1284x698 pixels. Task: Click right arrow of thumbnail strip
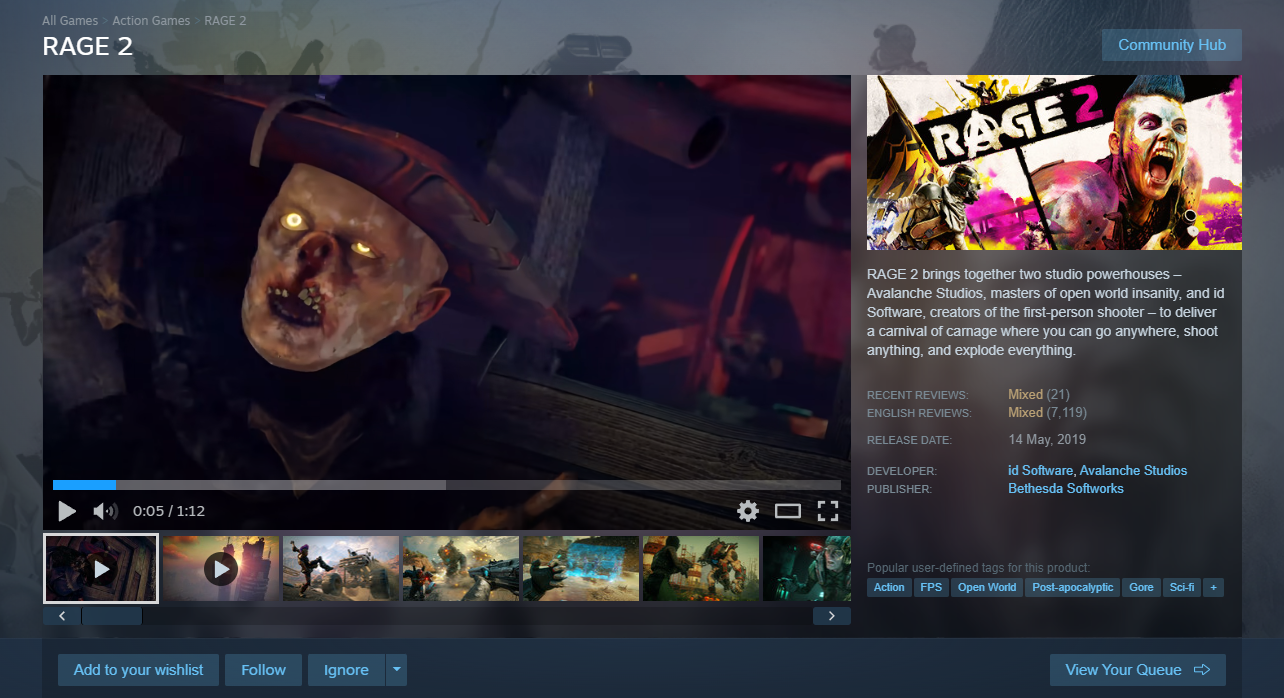(832, 616)
